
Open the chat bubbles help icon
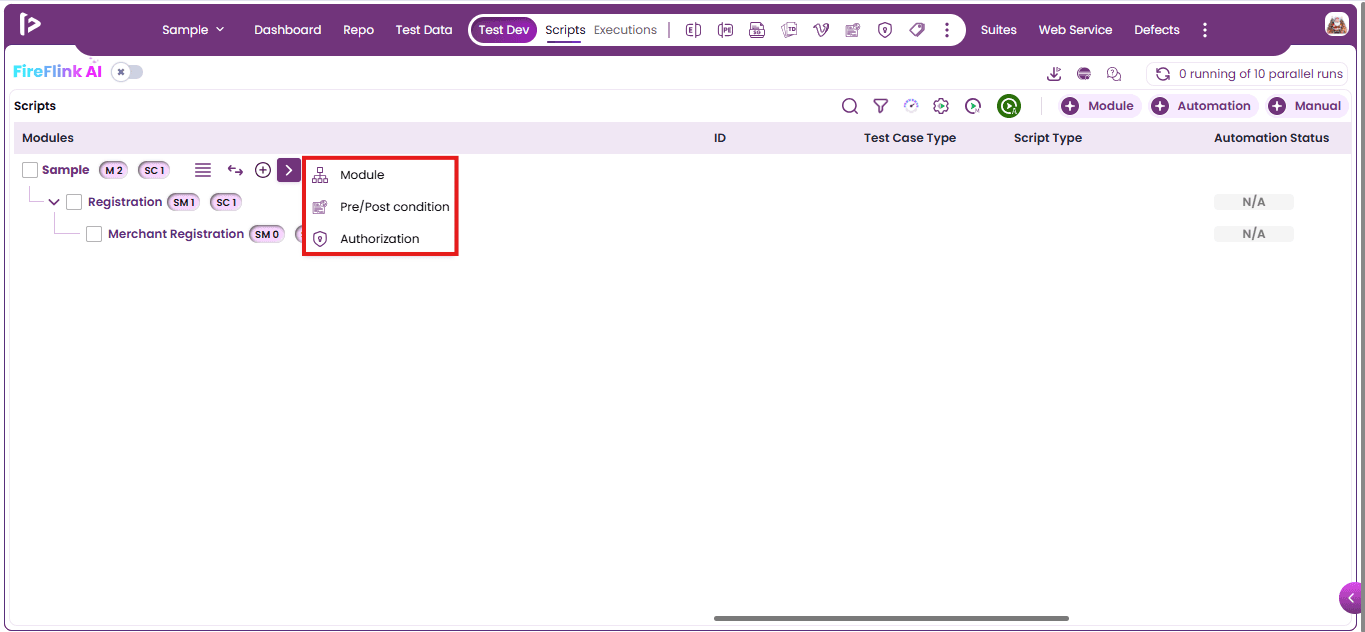pos(1114,74)
